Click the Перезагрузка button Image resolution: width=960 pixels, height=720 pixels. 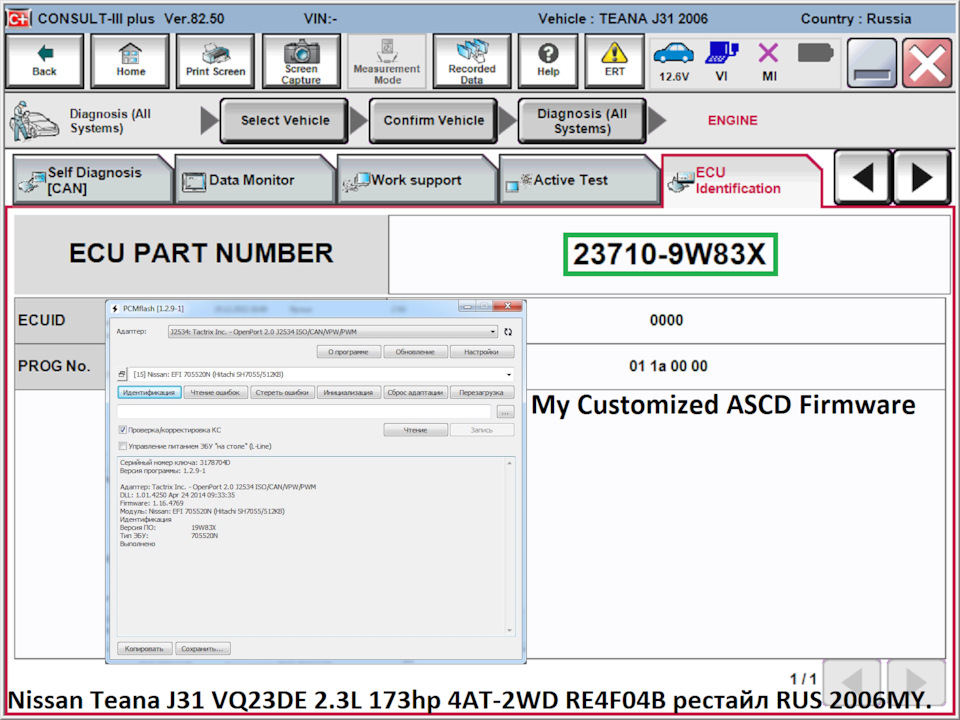click(482, 392)
